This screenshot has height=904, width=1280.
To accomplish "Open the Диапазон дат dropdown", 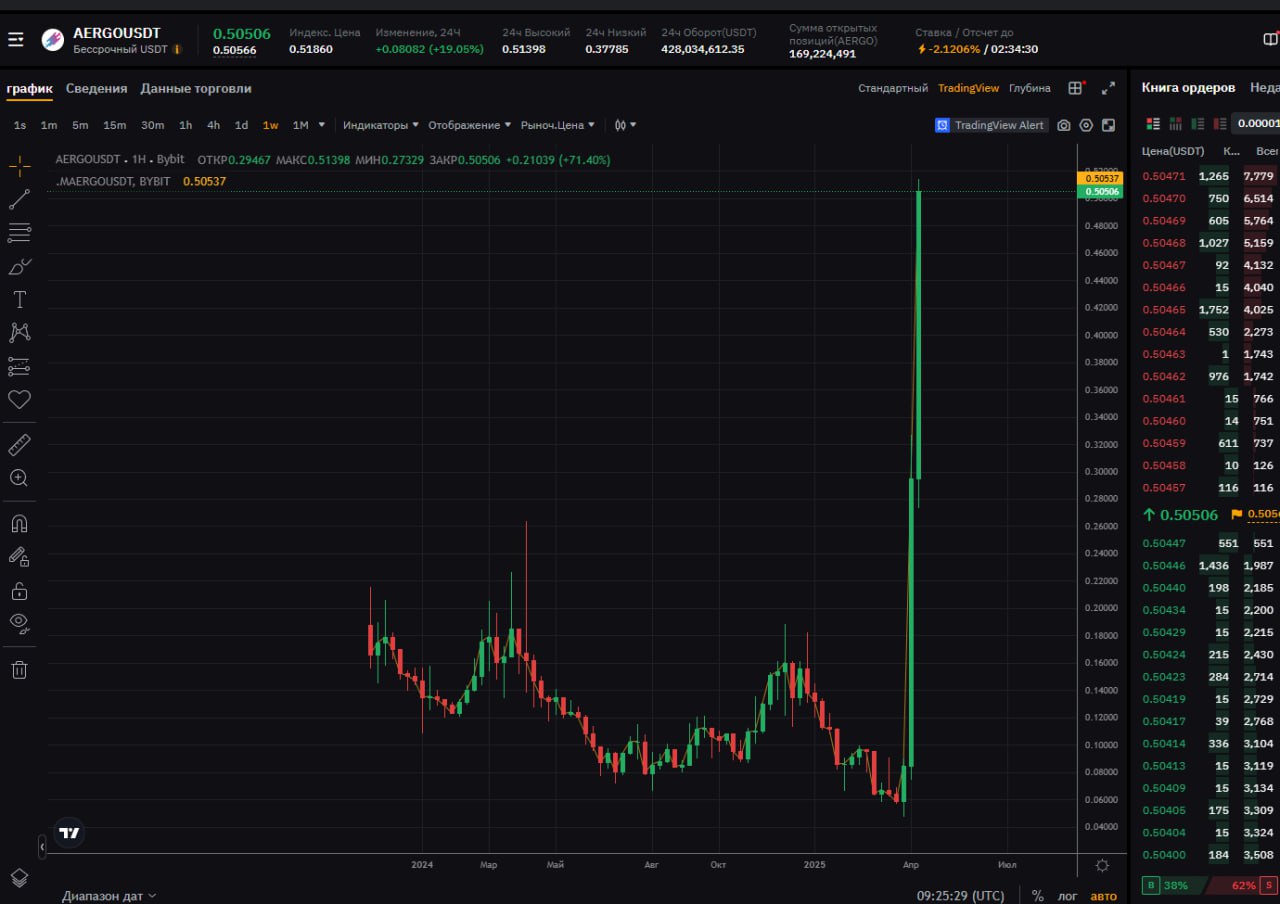I will (109, 896).
